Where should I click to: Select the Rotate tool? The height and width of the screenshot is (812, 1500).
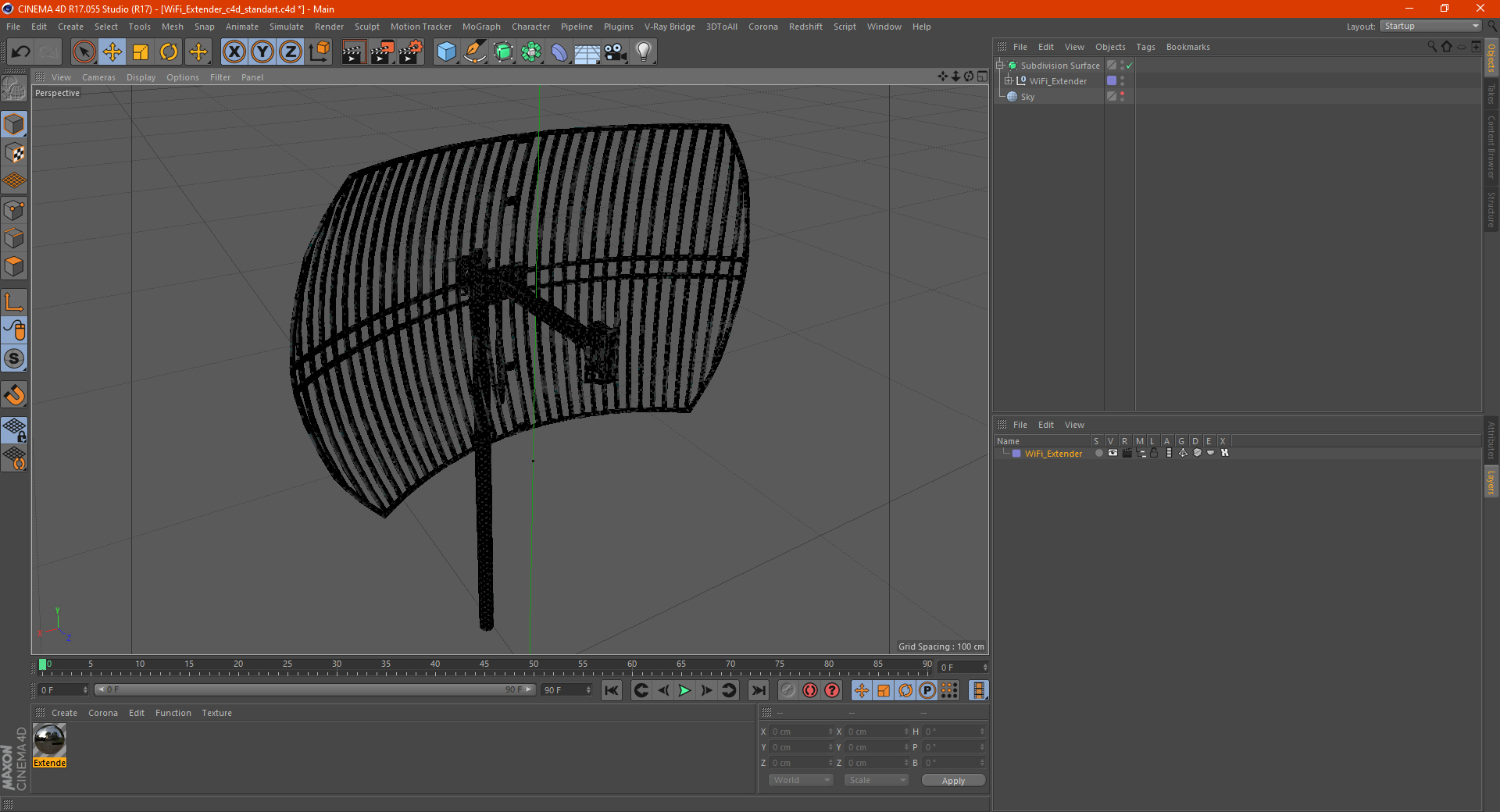click(169, 52)
